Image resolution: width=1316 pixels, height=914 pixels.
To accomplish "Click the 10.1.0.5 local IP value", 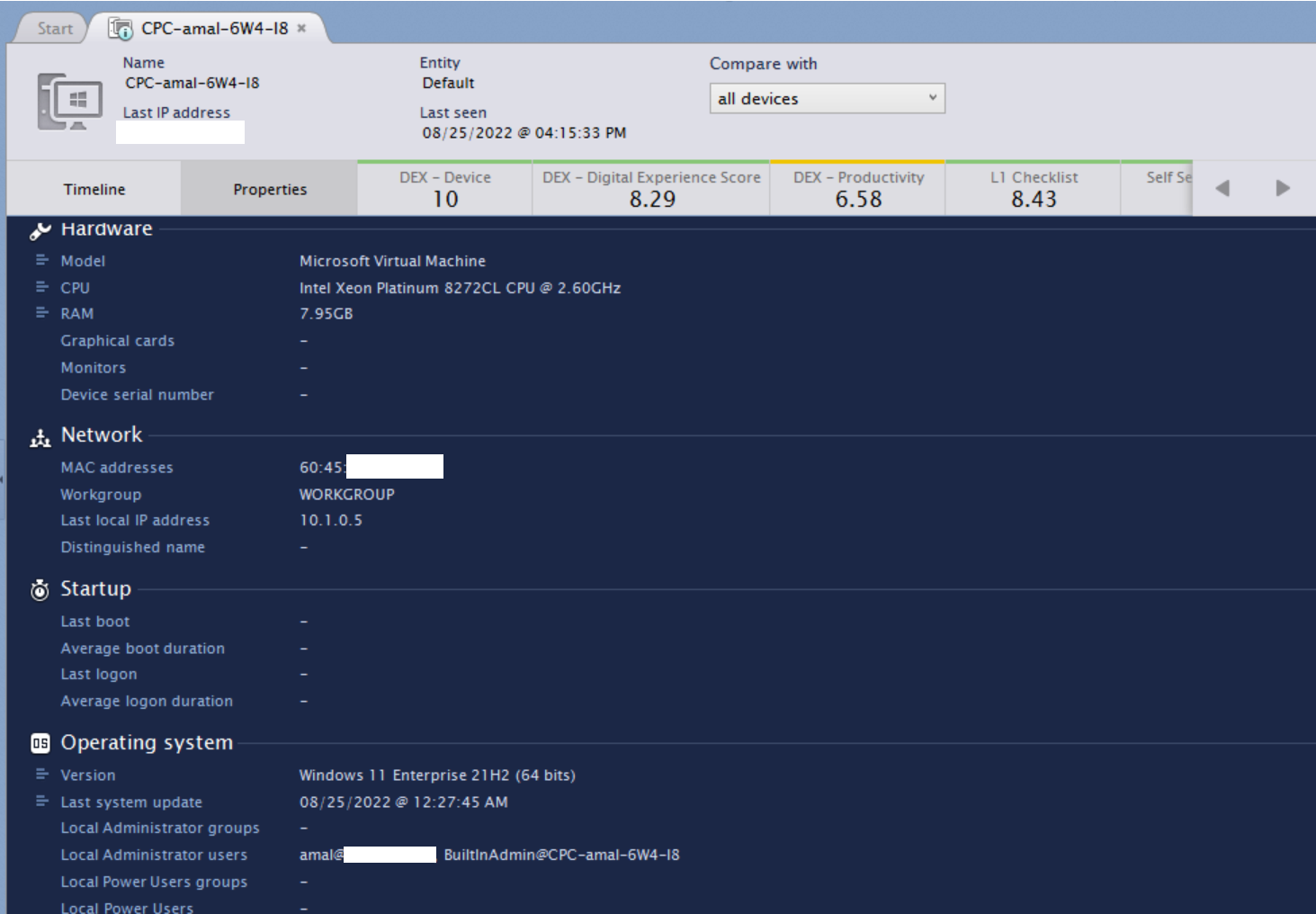I will tap(331, 520).
